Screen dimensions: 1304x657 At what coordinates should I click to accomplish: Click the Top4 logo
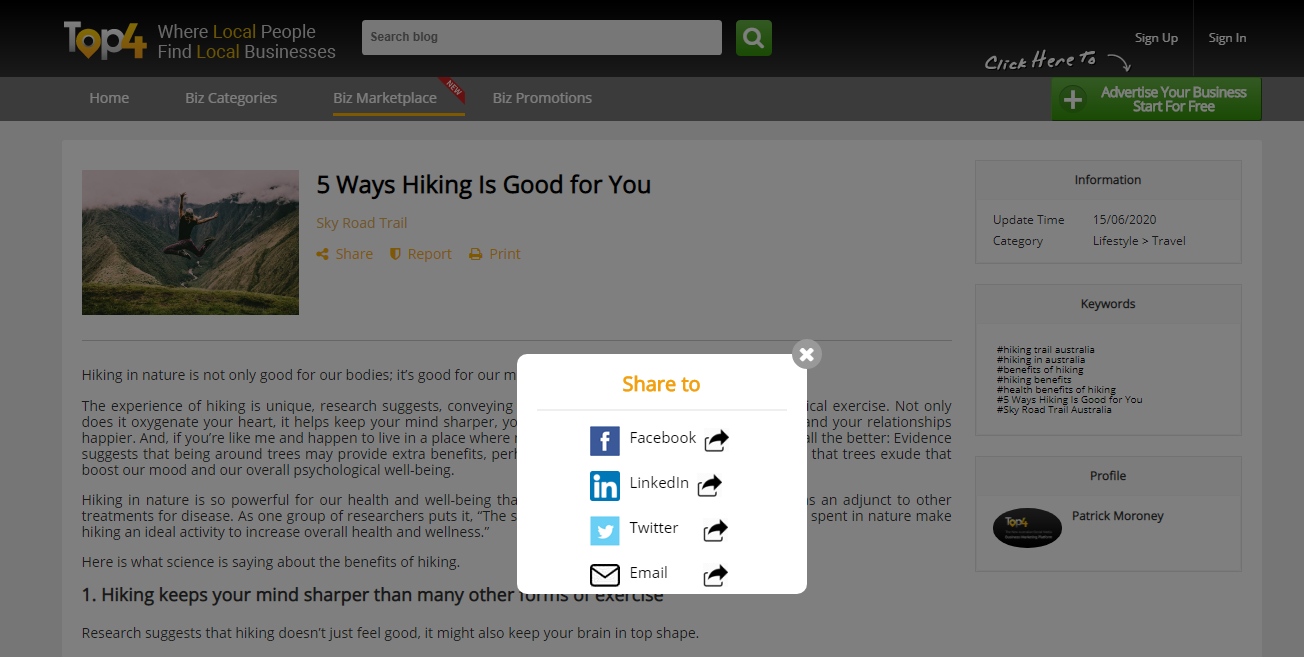[x=105, y=40]
